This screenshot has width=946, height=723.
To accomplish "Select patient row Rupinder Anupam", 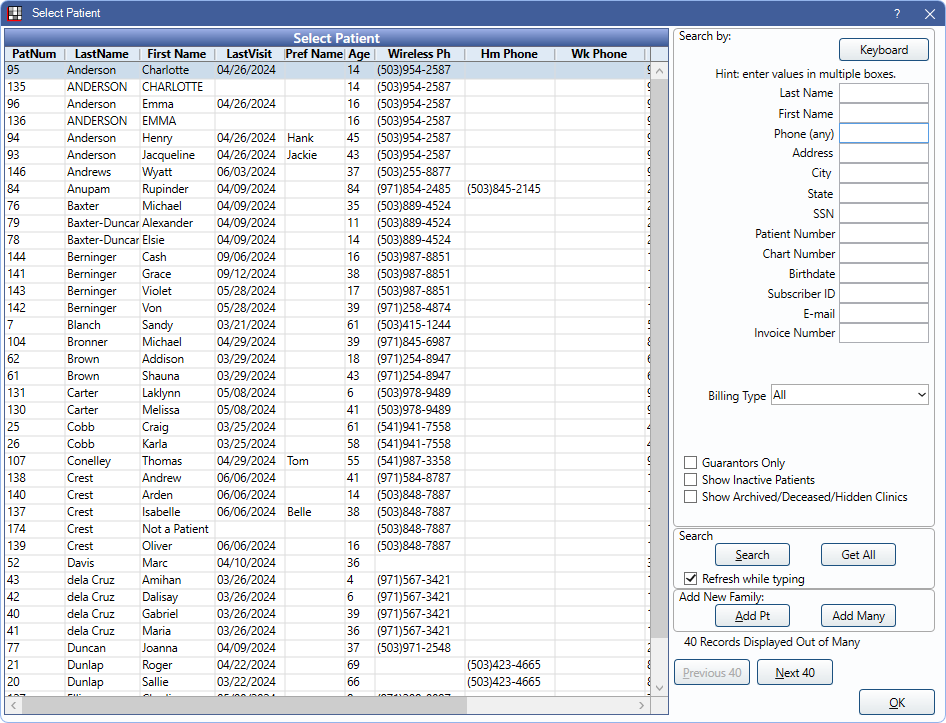I will coord(165,189).
